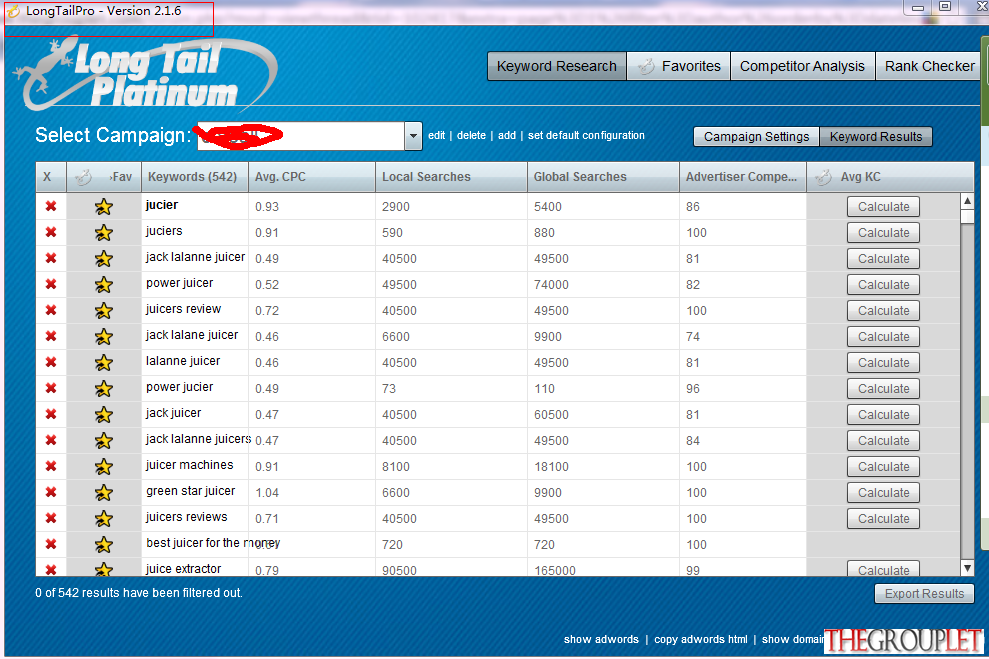Sort by Global Searches column header

click(x=604, y=177)
